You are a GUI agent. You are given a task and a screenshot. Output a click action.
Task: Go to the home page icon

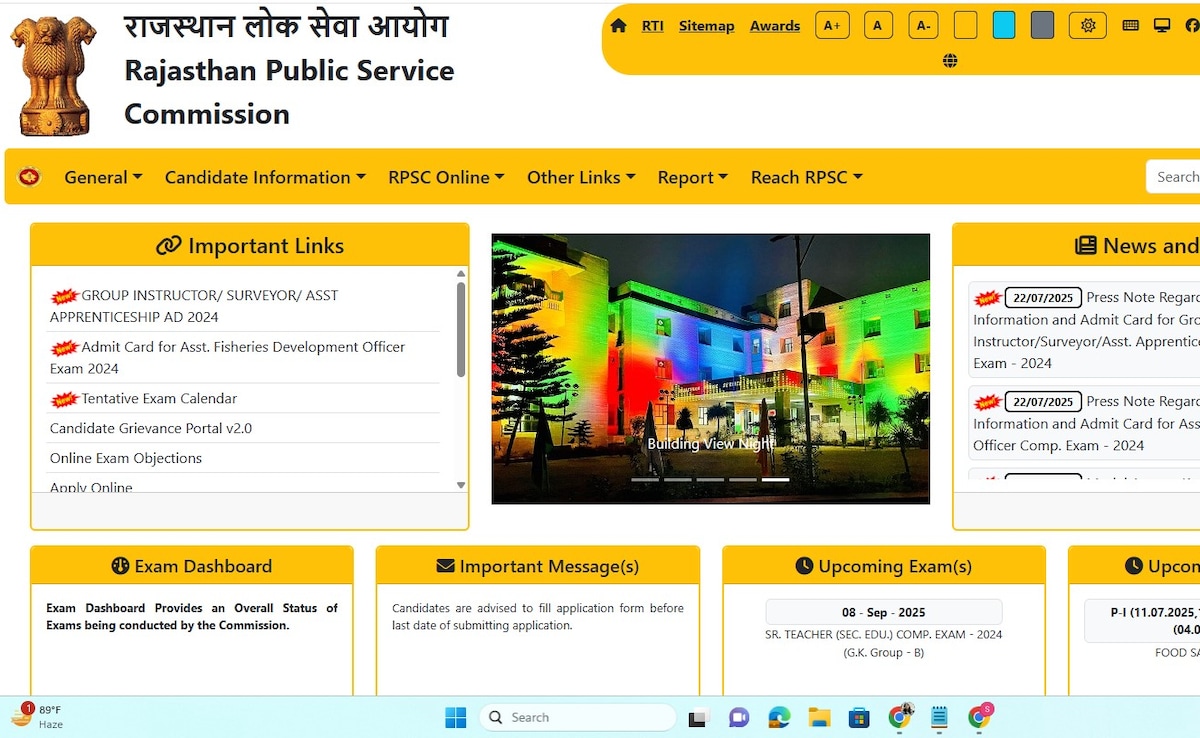618,26
